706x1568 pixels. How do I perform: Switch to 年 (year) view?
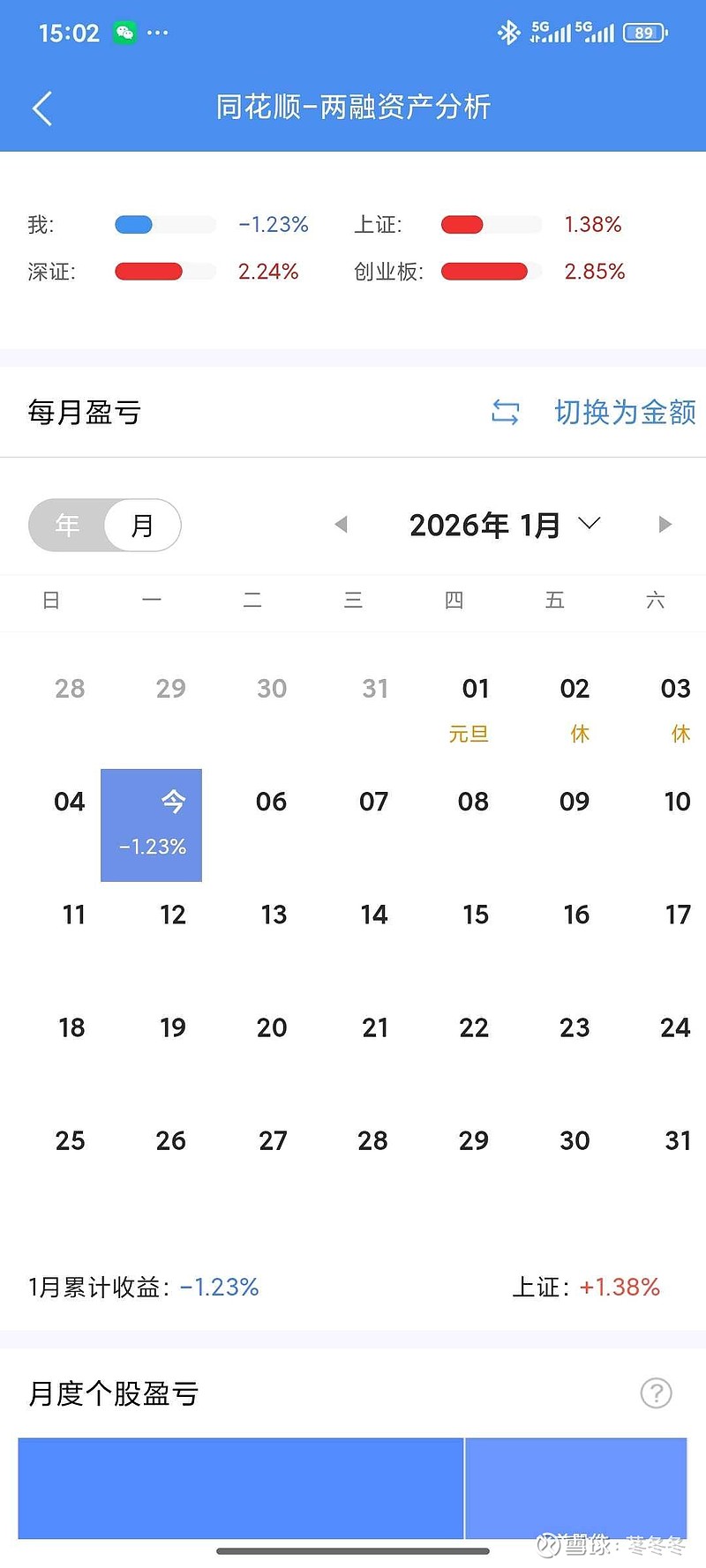tap(67, 526)
